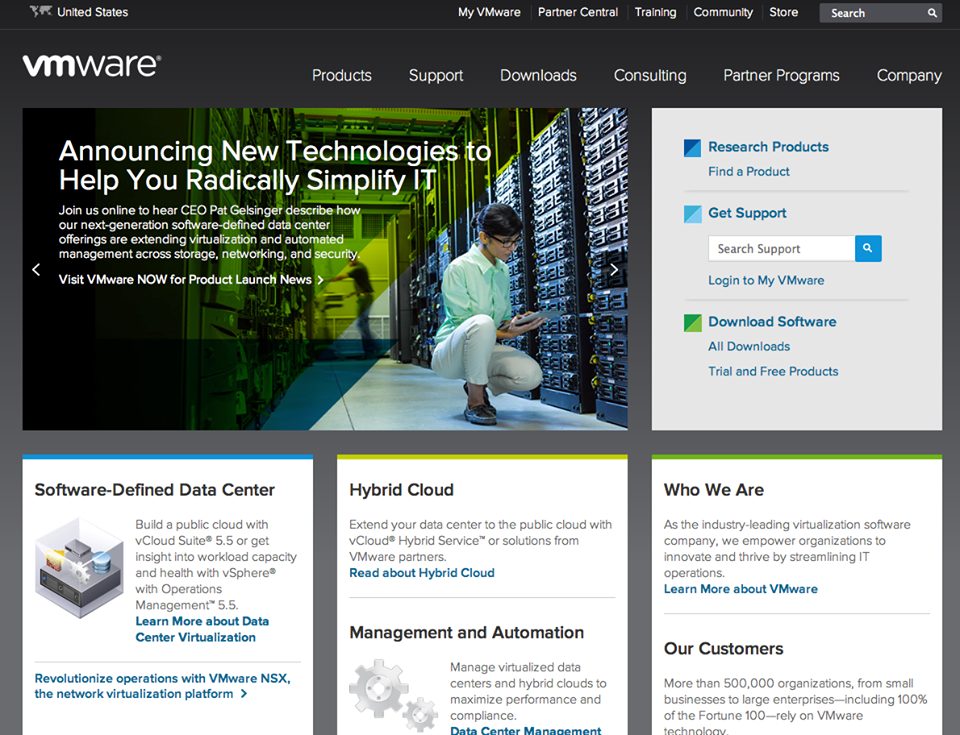Open Trial and Free Products link
Screen dimensions: 960x735
tap(773, 371)
